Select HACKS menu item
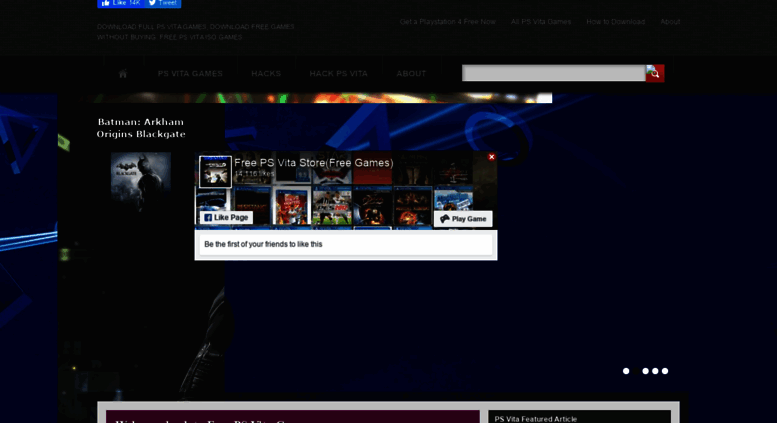This screenshot has height=423, width=777. point(266,73)
